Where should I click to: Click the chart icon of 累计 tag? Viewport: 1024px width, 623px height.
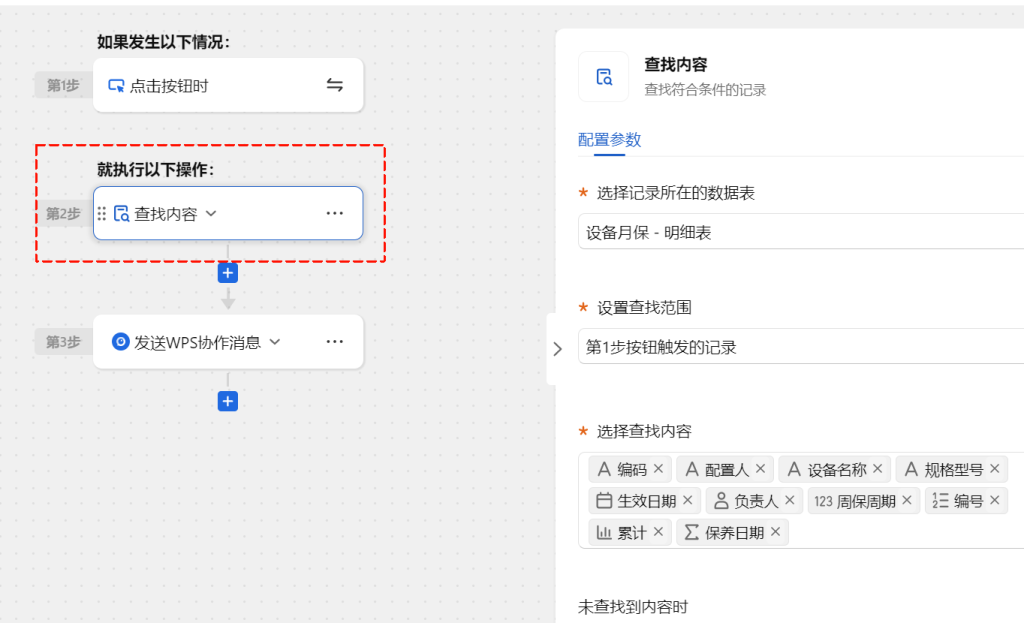(x=604, y=532)
